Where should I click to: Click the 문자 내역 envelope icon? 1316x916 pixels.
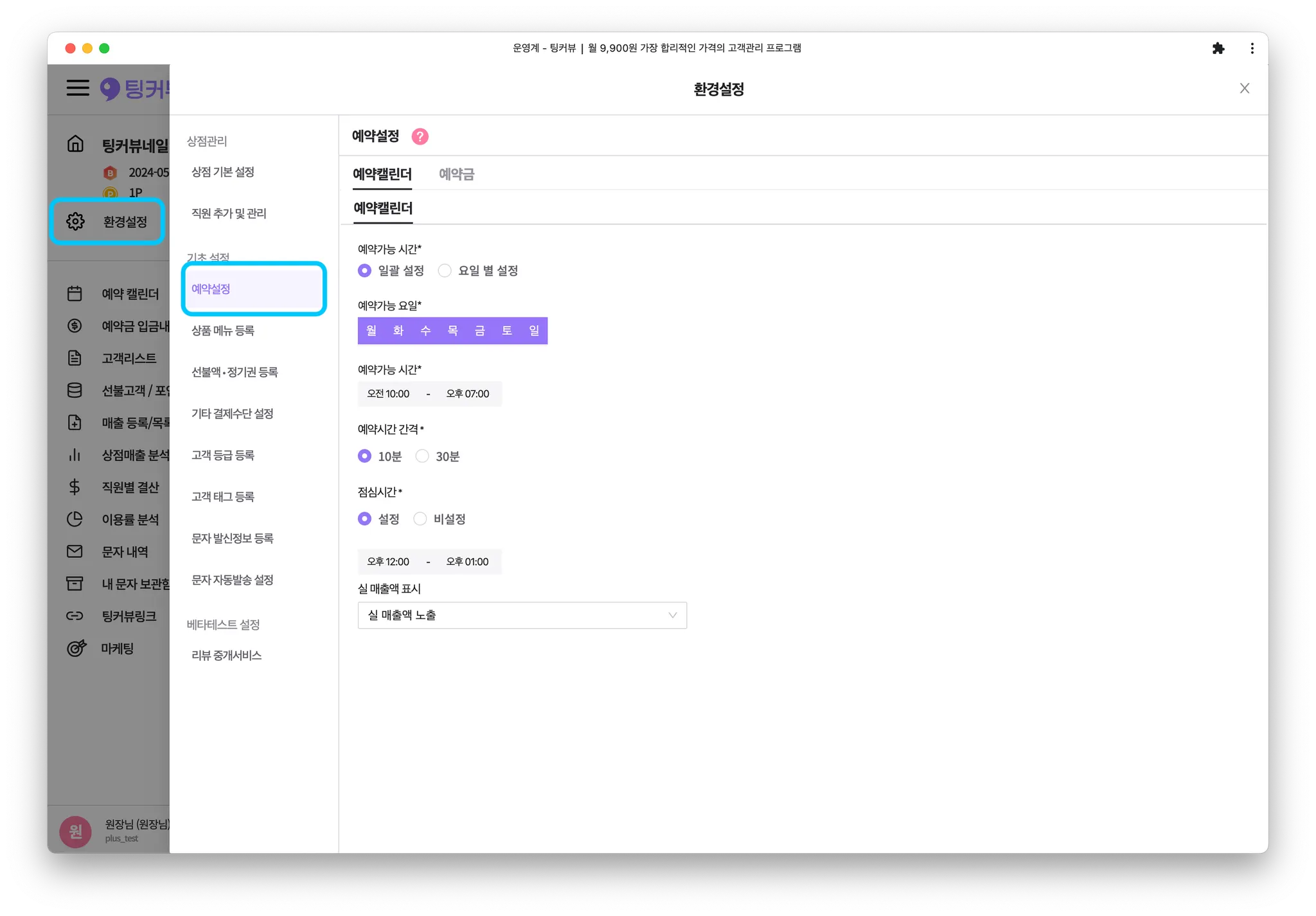click(x=75, y=552)
